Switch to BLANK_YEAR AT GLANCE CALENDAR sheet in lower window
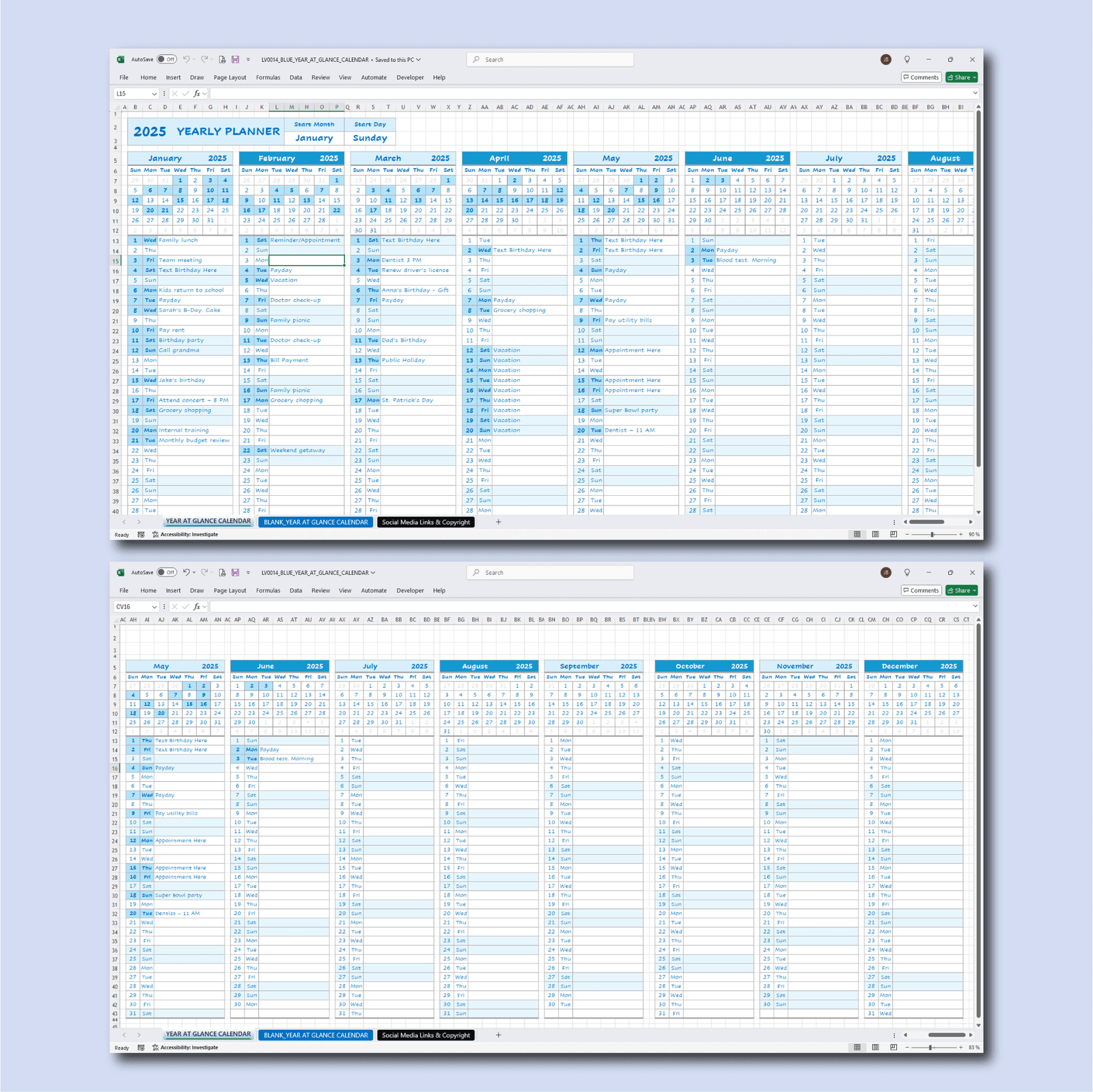 (316, 1035)
